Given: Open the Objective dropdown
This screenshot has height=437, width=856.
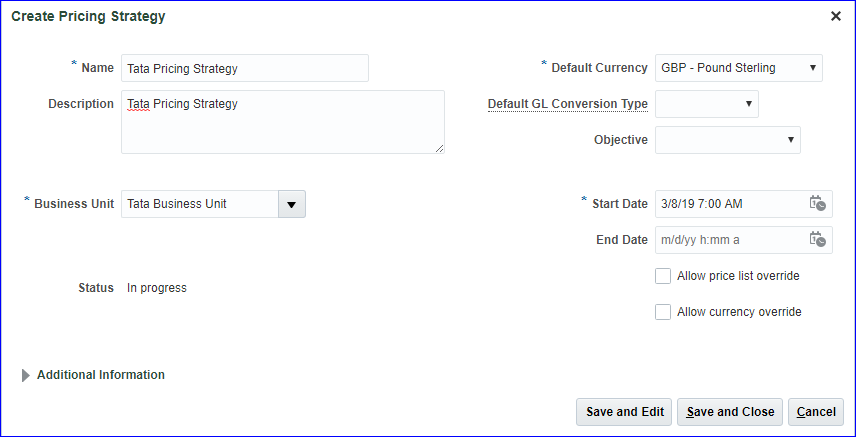Looking at the screenshot, I should pos(727,140).
